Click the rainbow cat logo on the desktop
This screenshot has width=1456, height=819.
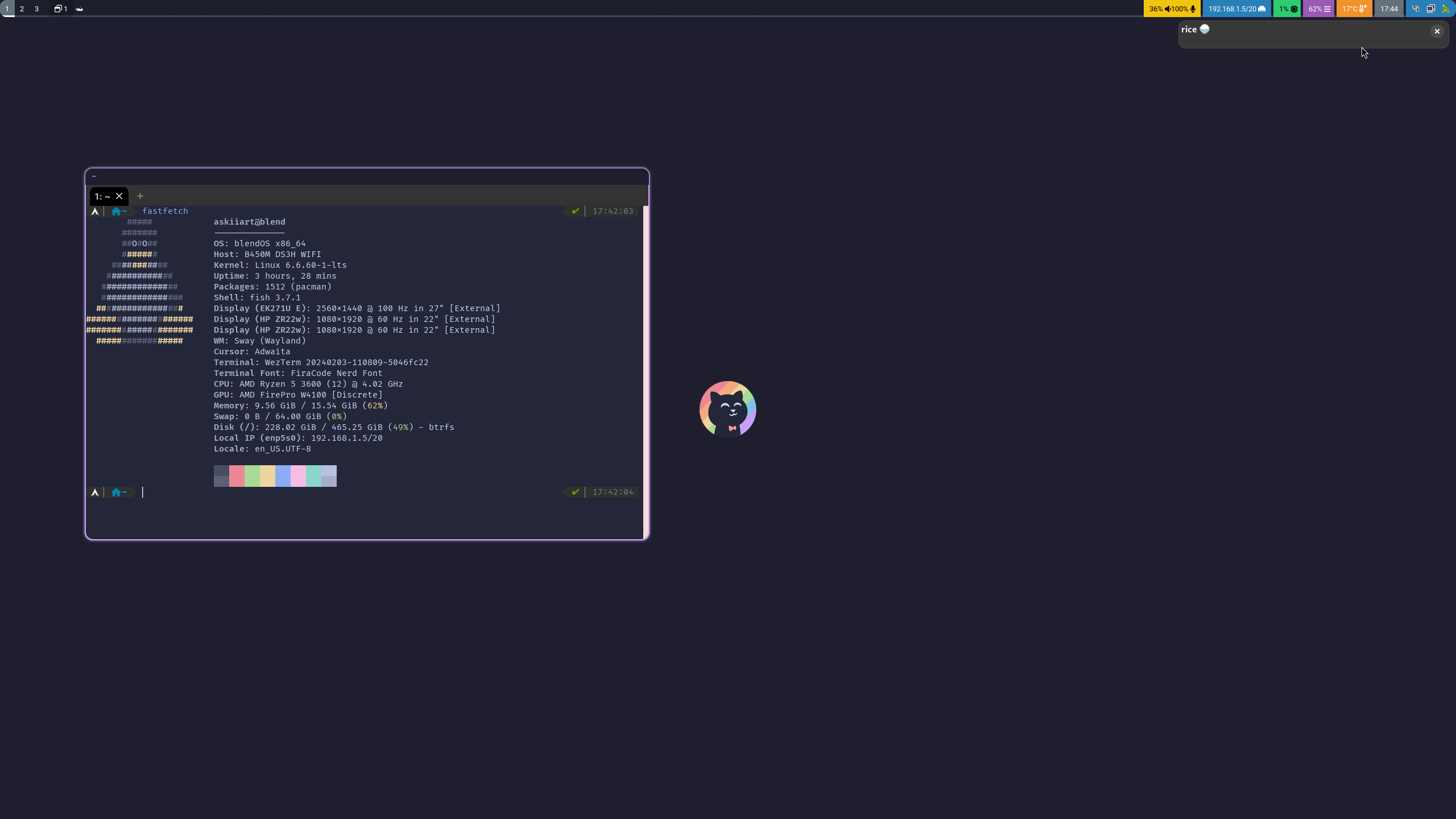click(728, 409)
